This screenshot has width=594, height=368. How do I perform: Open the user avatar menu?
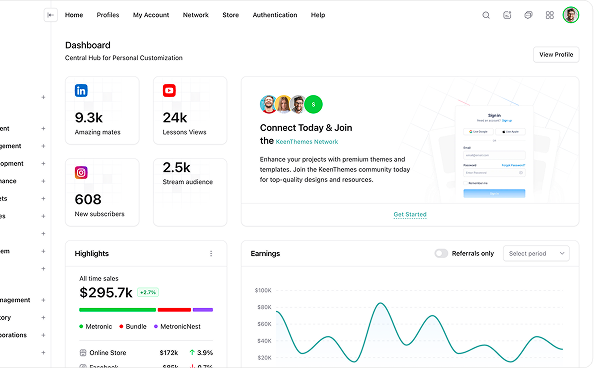571,15
